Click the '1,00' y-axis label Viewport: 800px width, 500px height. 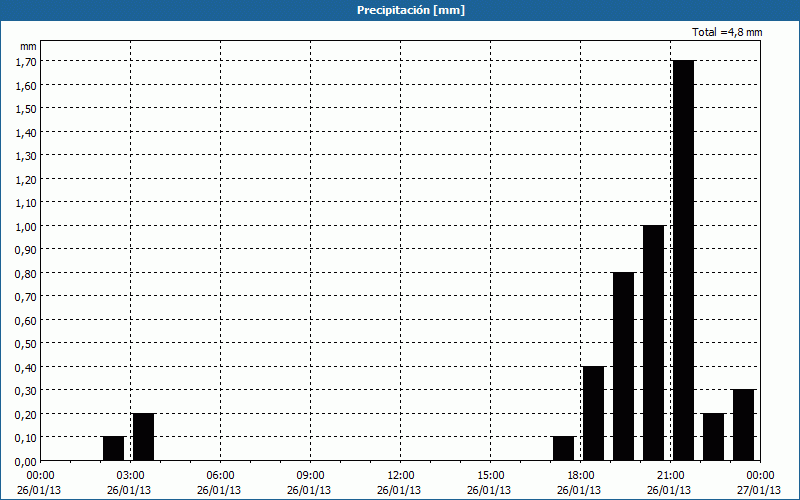click(26, 226)
